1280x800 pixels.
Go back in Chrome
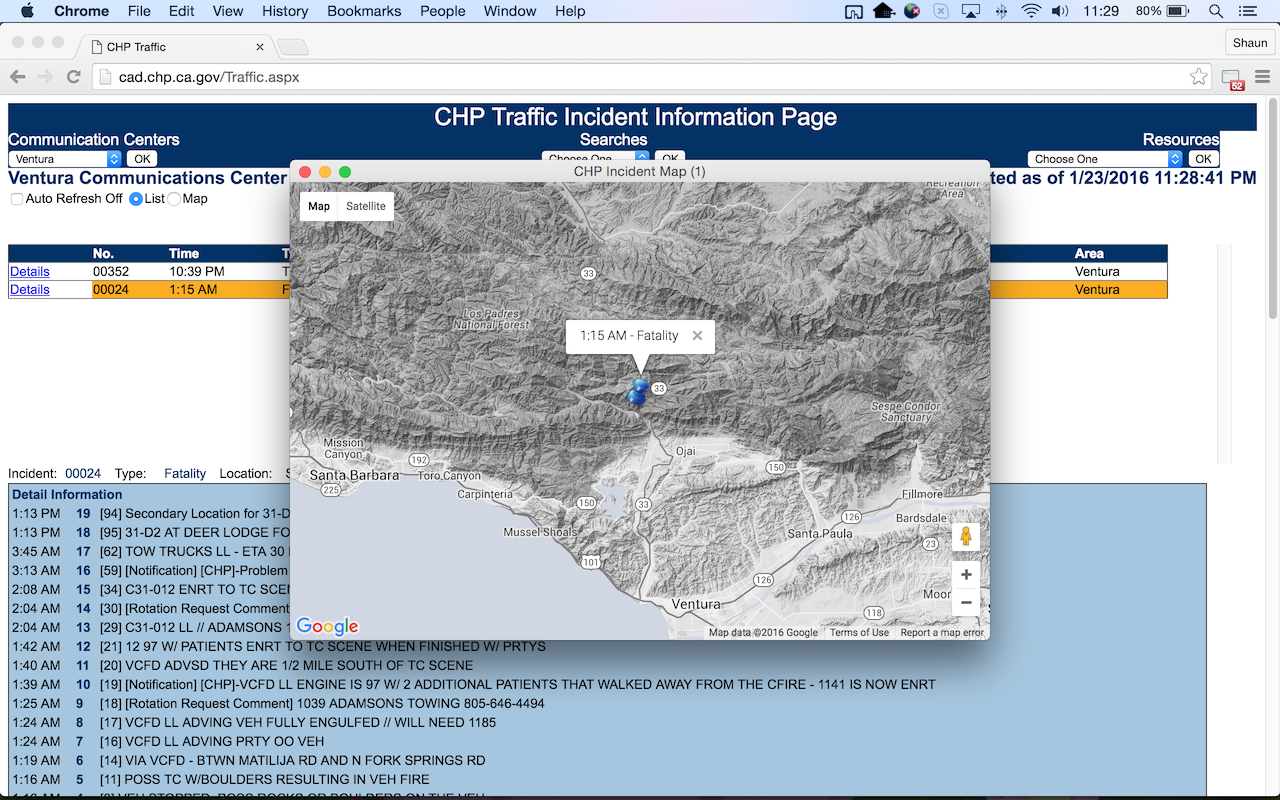[18, 77]
